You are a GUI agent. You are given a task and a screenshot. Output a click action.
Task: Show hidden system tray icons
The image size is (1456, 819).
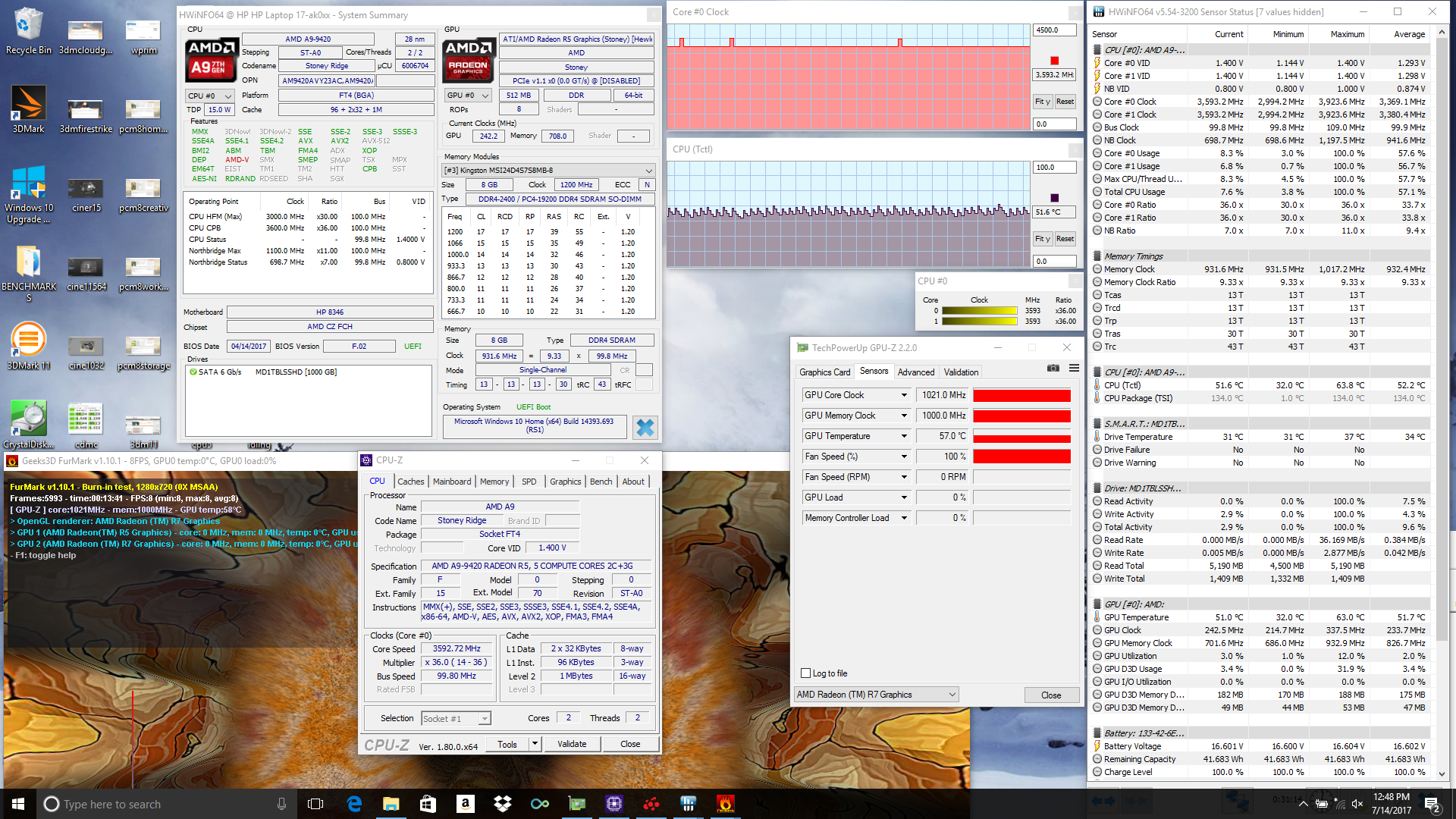point(1303,804)
